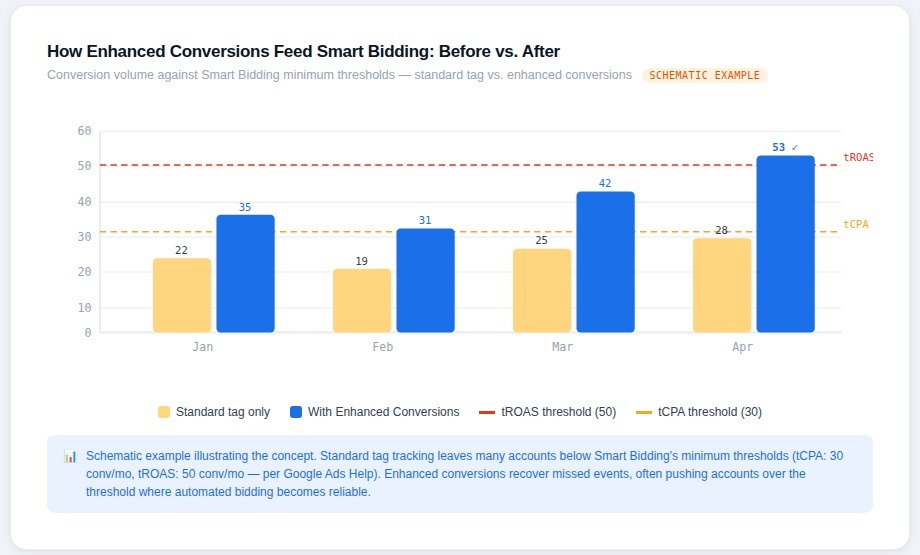Image resolution: width=920 pixels, height=555 pixels.
Task: Click the yellow Standard tag legend swatch
Action: coord(164,412)
